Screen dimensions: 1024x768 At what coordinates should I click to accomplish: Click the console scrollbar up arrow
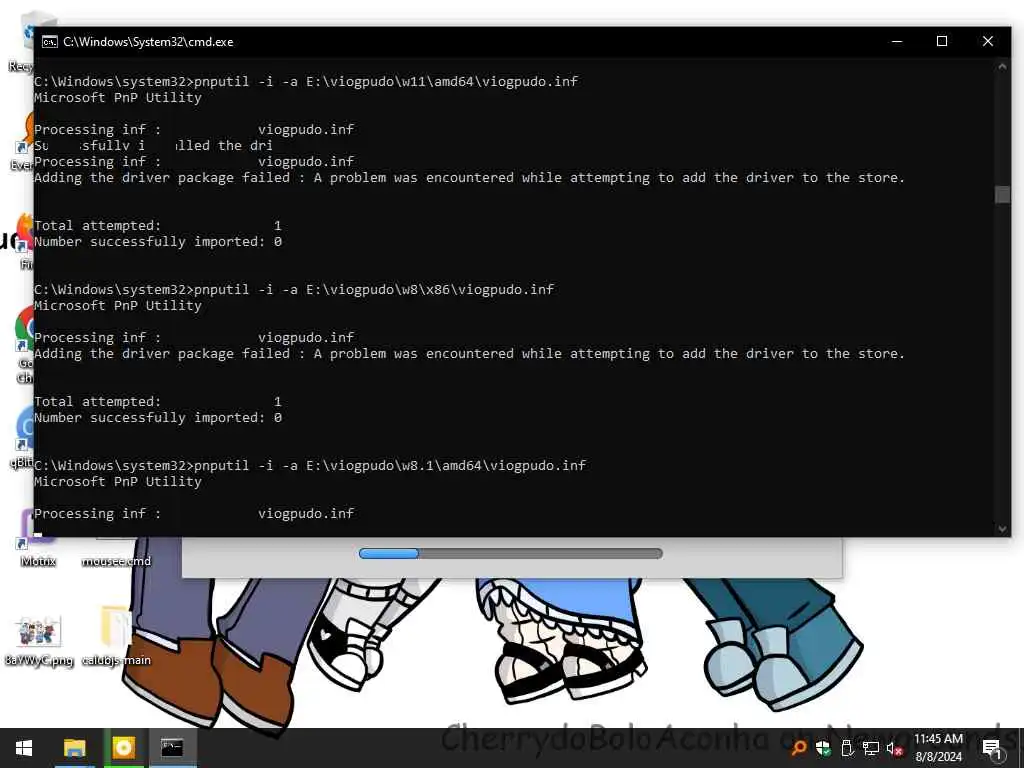(x=1002, y=66)
